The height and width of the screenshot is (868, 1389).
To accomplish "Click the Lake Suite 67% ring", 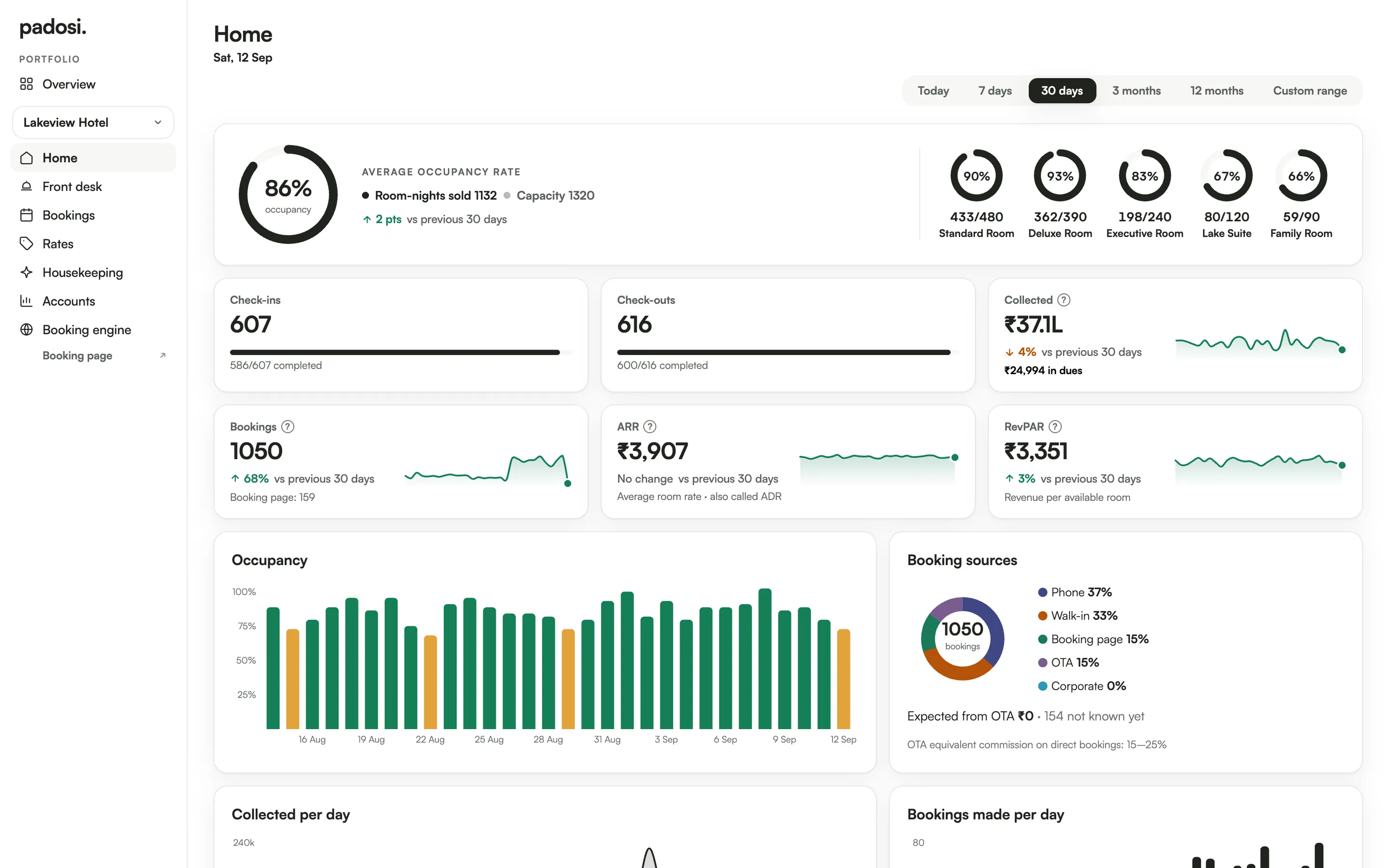I will tap(1226, 176).
